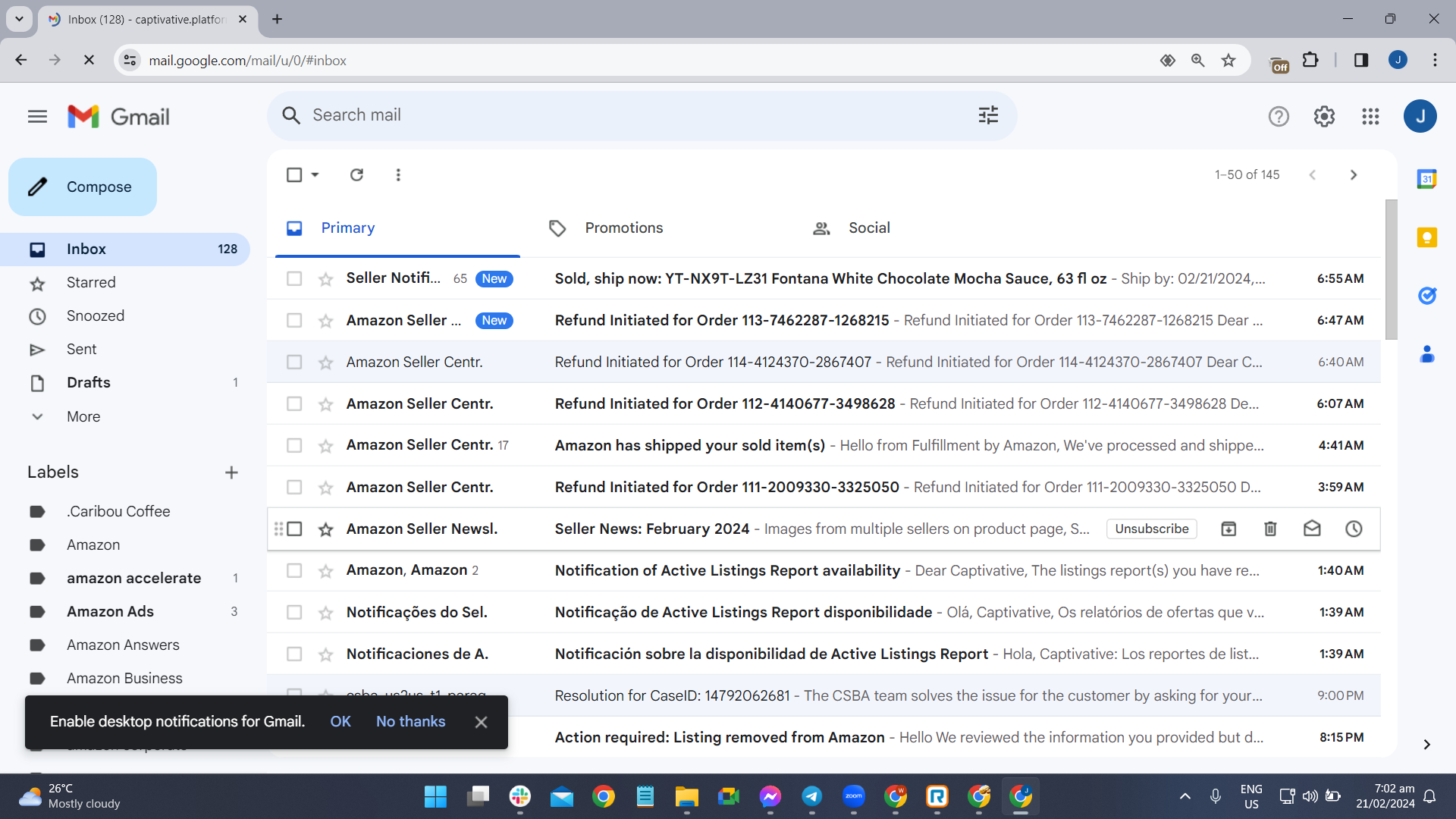This screenshot has height=819, width=1456.
Task: Check the Refund Order 114-4124370 email
Action: [x=294, y=362]
